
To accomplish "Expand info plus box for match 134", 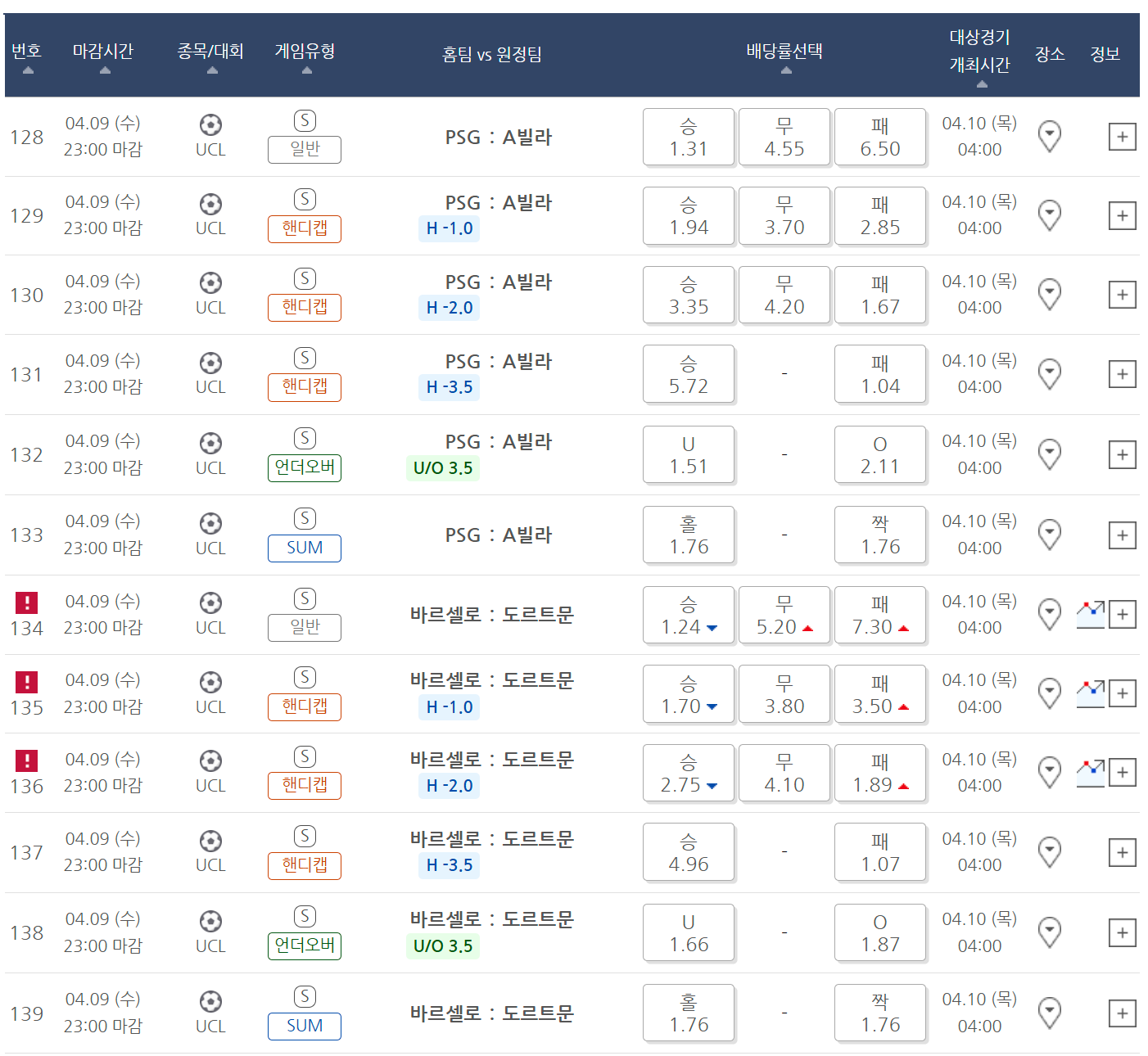I will pos(1122,615).
